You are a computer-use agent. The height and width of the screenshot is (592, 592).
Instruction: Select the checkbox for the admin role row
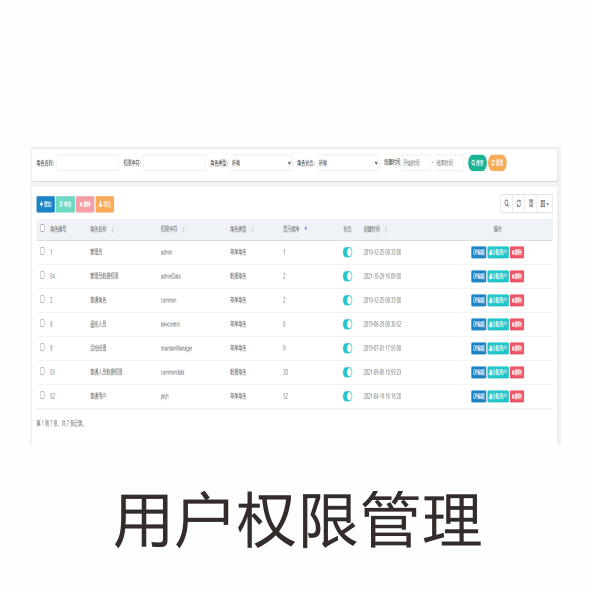click(42, 251)
